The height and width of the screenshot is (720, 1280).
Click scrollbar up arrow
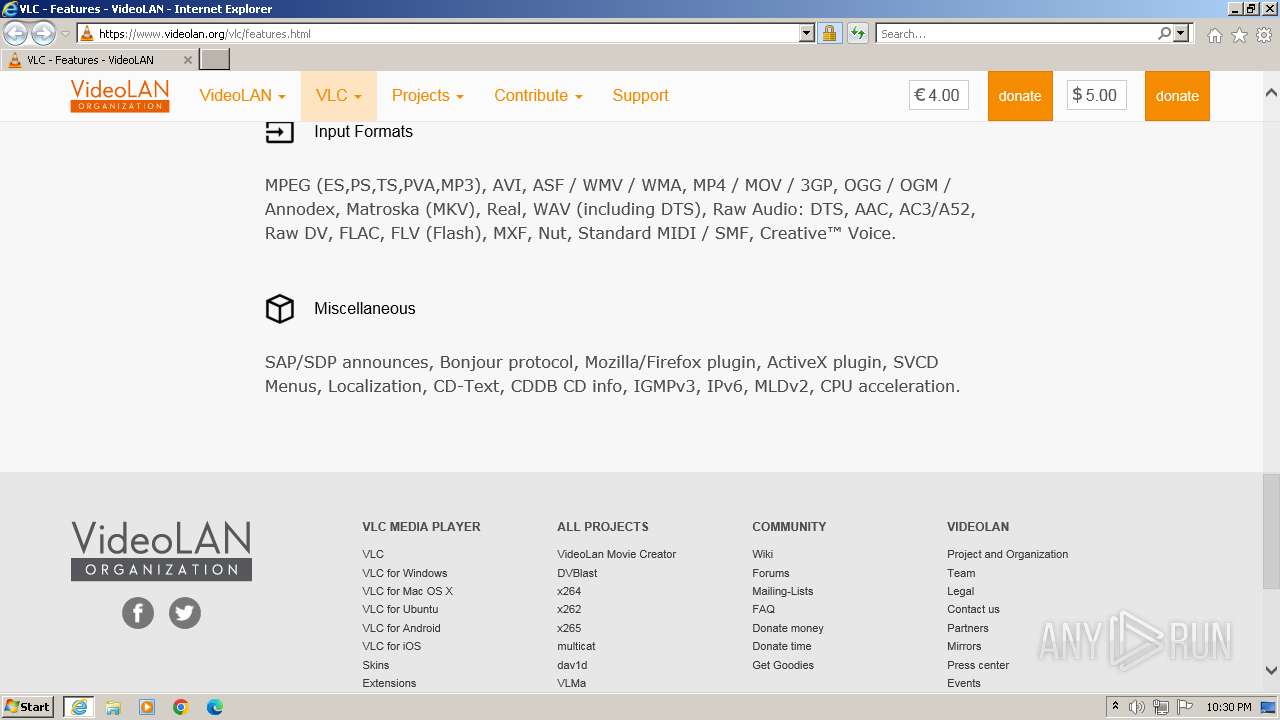(1271, 92)
